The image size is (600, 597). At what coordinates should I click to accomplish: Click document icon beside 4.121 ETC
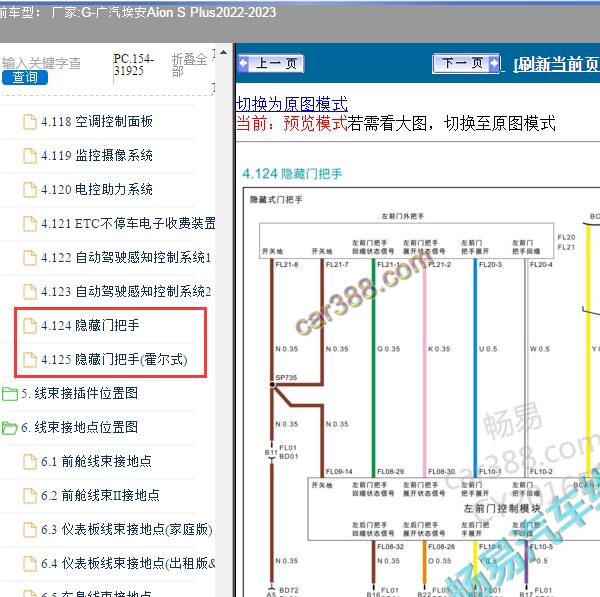click(x=30, y=224)
